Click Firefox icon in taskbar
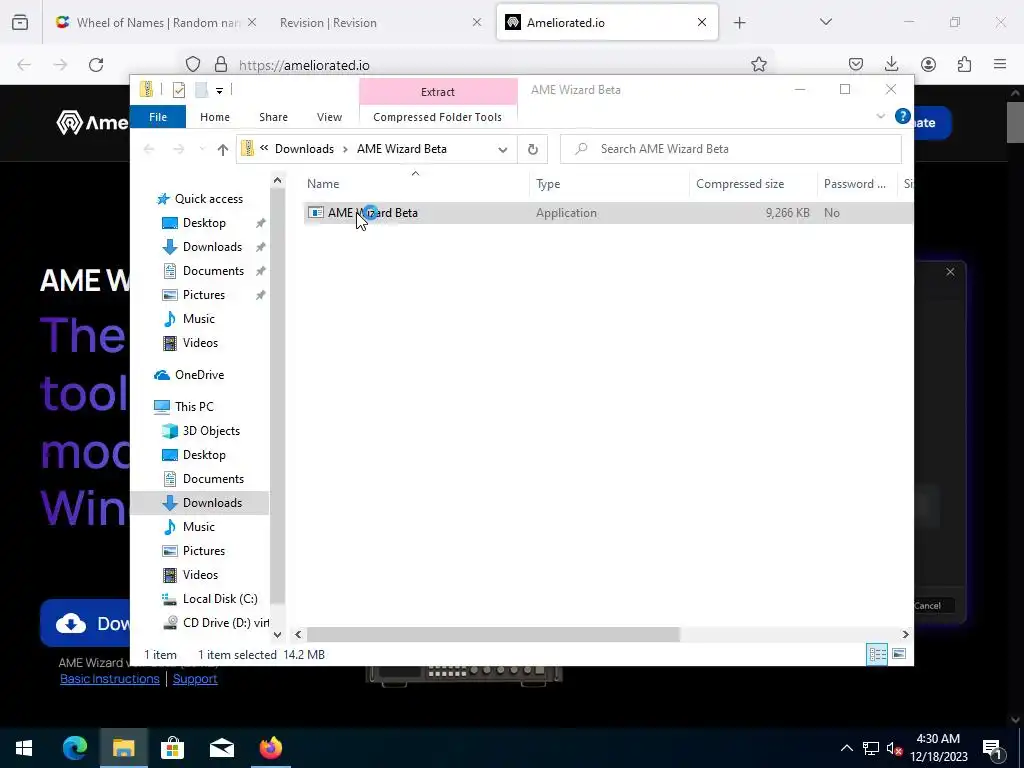Image resolution: width=1024 pixels, height=768 pixels. (270, 748)
